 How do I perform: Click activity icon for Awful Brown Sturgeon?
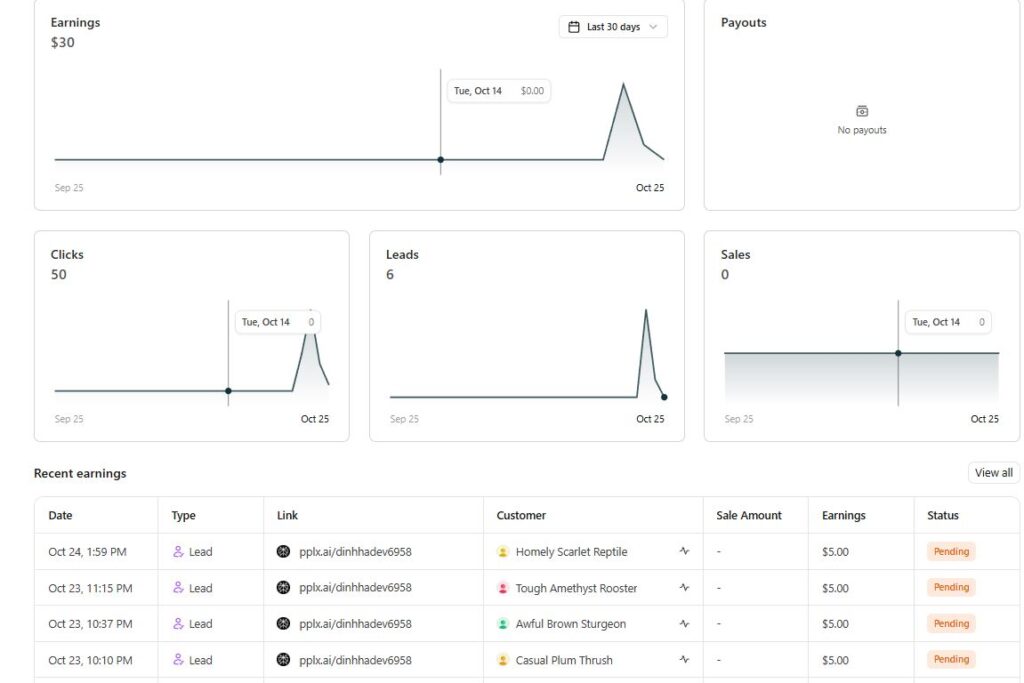point(684,624)
